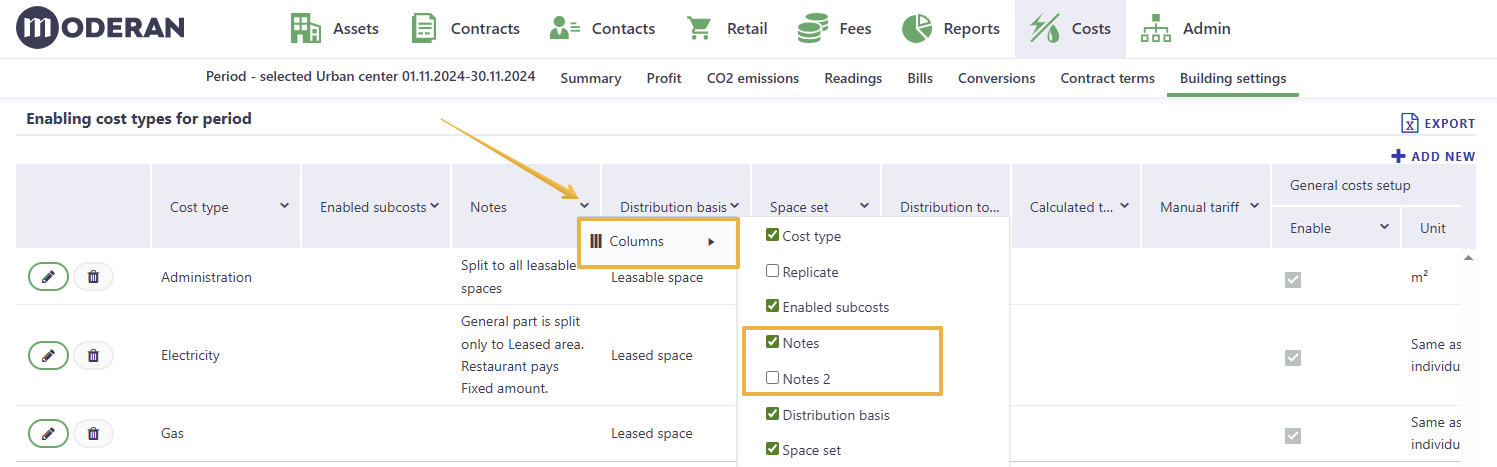Delete the Electricity row with trash icon
The height and width of the screenshot is (467, 1497).
pyautogui.click(x=93, y=355)
